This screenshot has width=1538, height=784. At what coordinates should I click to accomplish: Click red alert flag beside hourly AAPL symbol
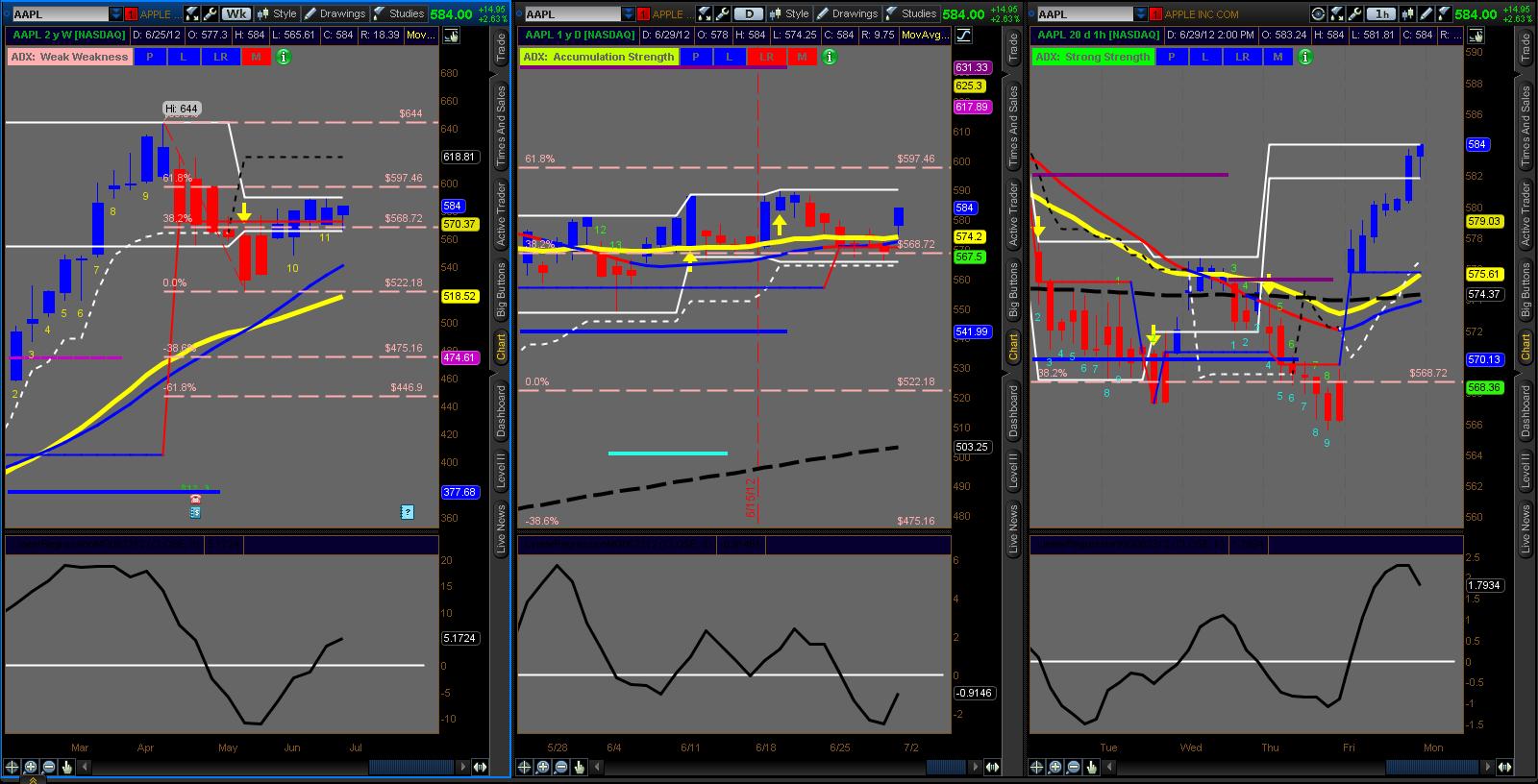pyautogui.click(x=1155, y=14)
